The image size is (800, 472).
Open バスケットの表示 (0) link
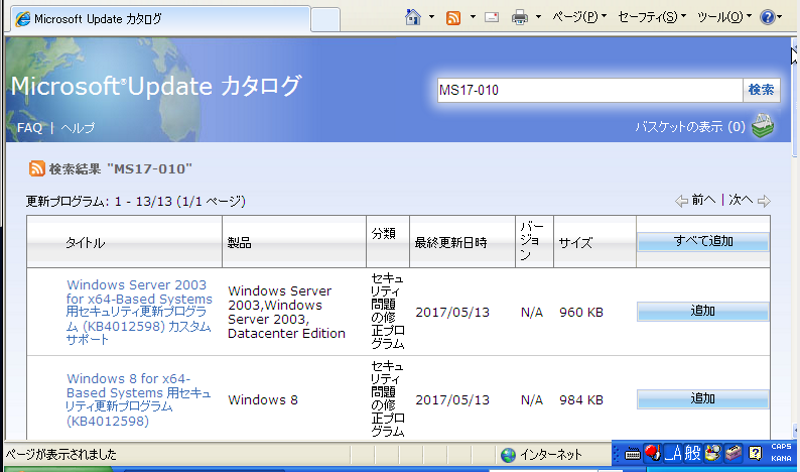(690, 127)
